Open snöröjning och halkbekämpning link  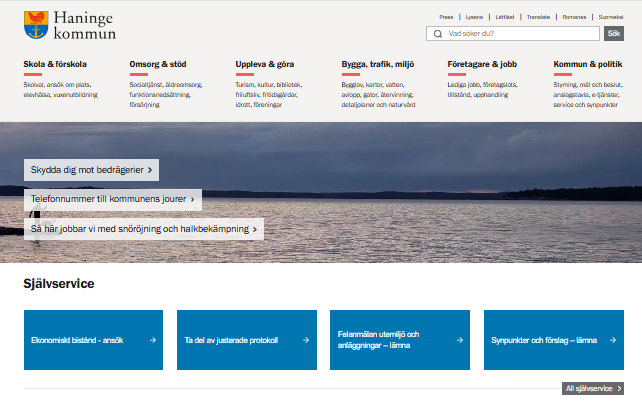pos(144,229)
